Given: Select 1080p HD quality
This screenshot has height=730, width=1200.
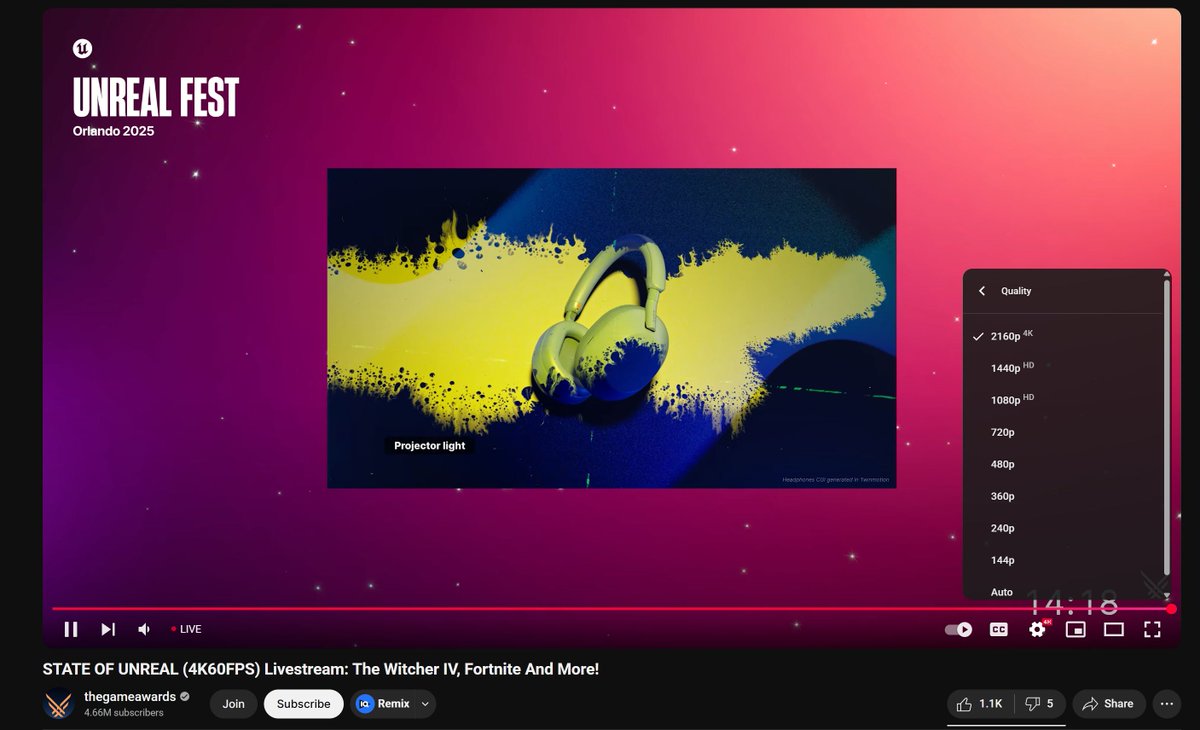Looking at the screenshot, I should point(1063,400).
